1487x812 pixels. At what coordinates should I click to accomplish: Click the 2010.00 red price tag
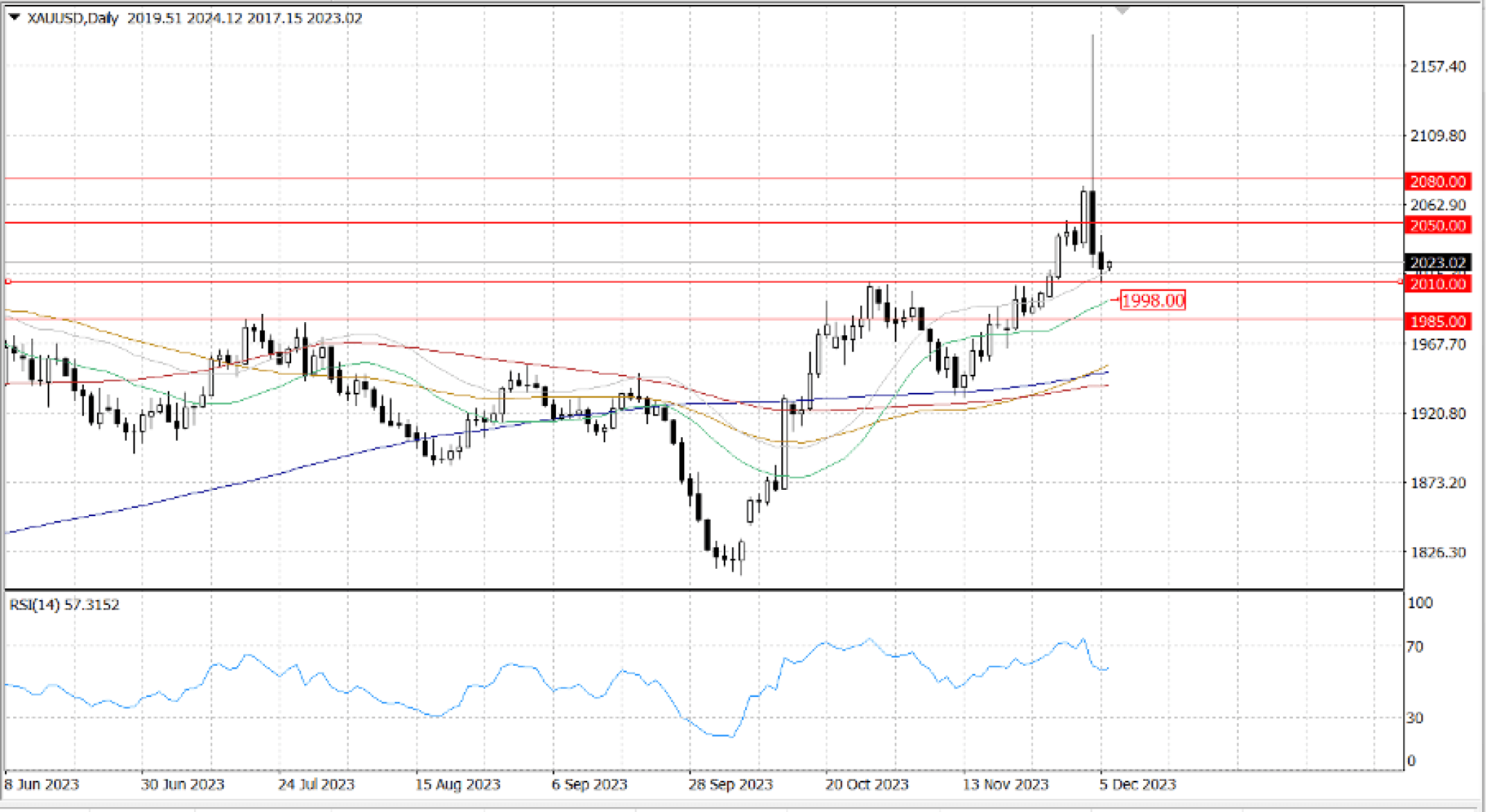(x=1438, y=284)
